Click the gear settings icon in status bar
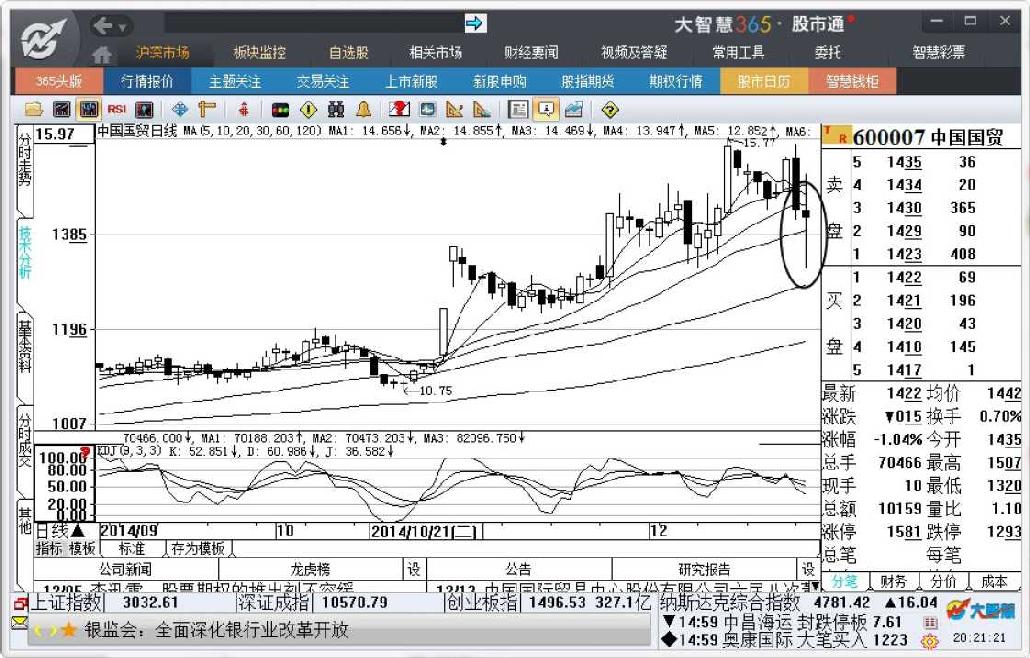The height and width of the screenshot is (658, 1030). (929, 640)
